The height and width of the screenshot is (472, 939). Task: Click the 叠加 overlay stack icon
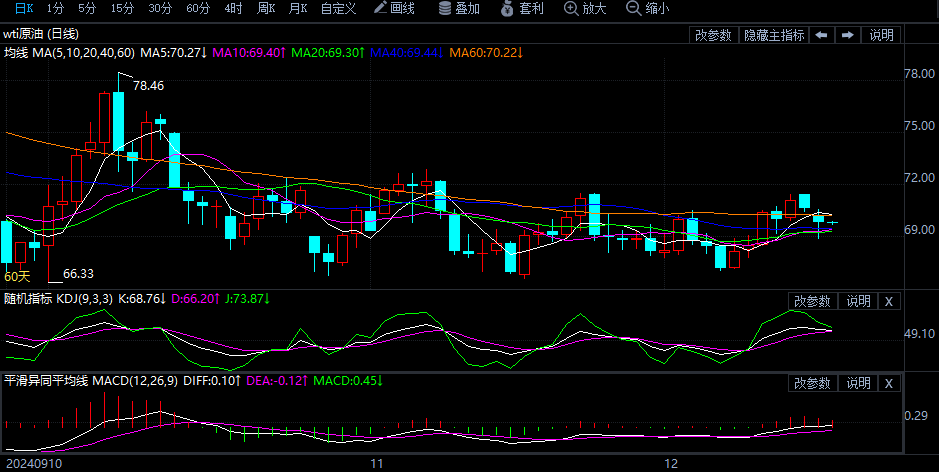pos(444,9)
